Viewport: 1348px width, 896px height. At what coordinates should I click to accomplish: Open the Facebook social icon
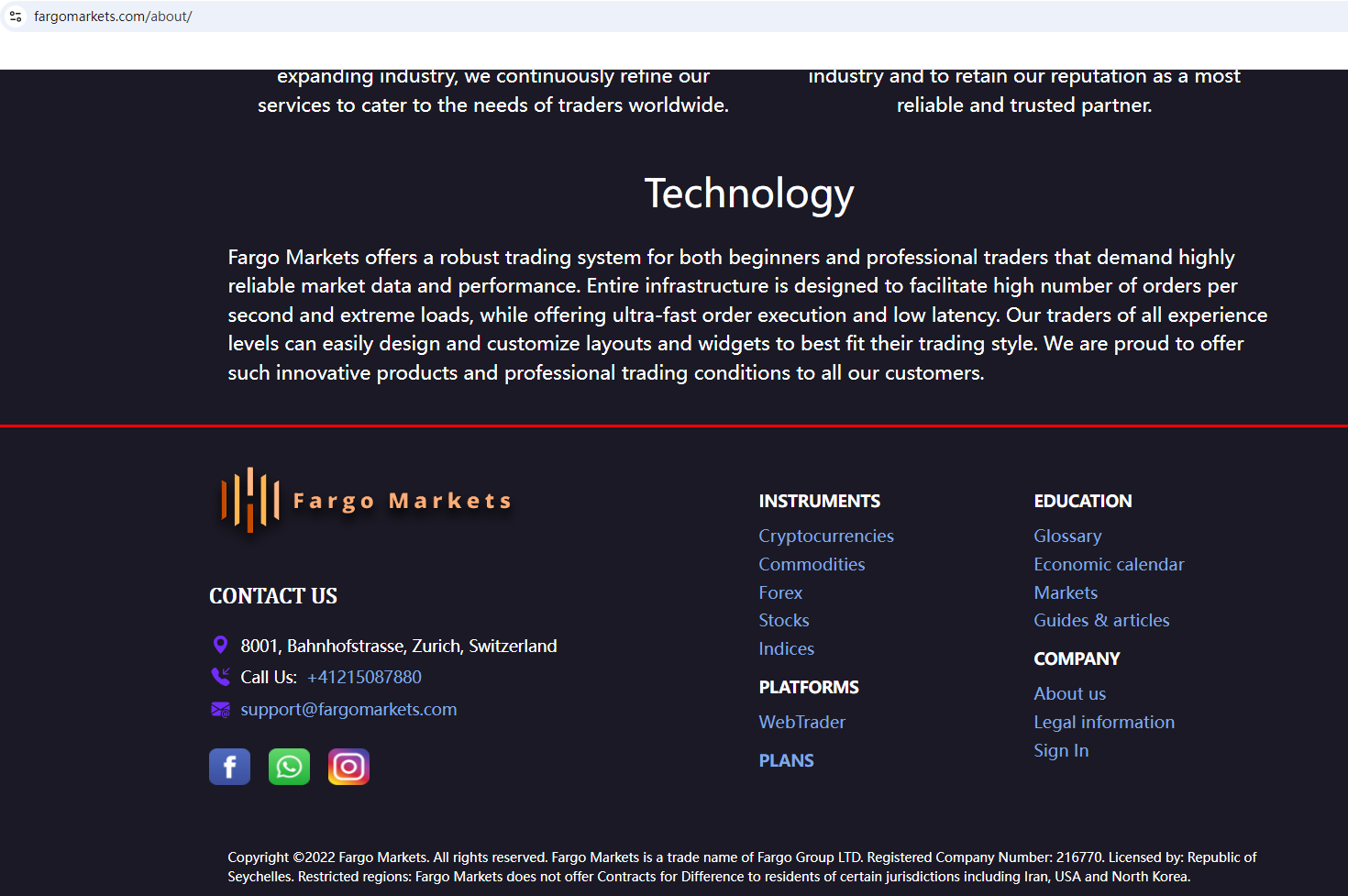[x=229, y=767]
